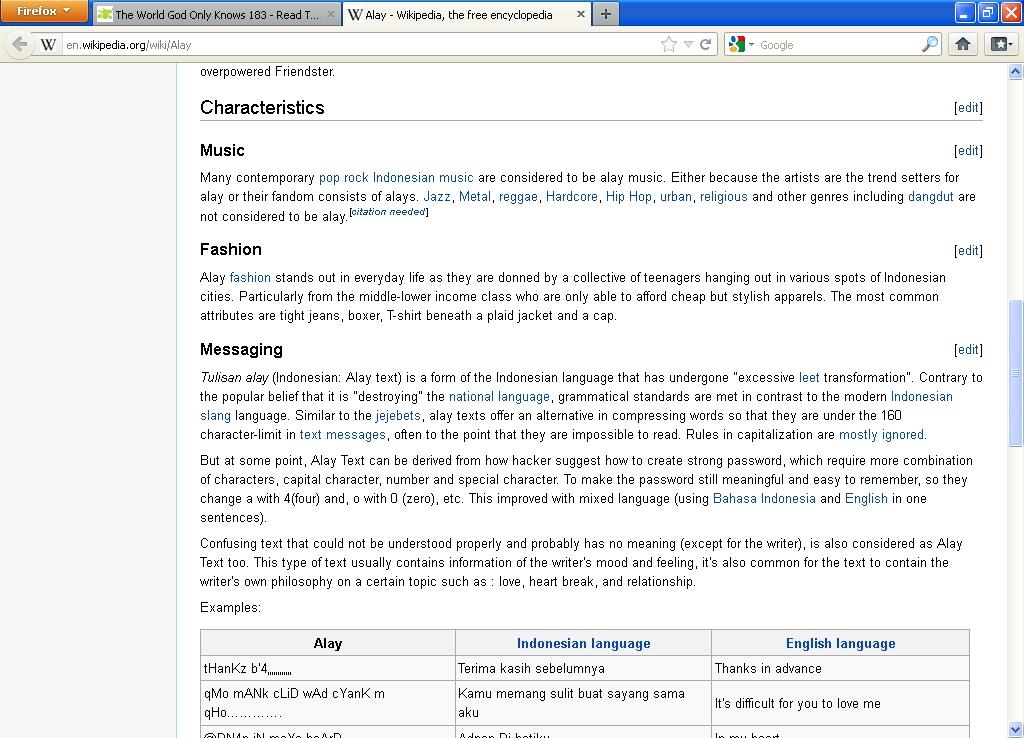Screen dimensions: 1024x738
Task: Click the English language table header link
Action: 840,643
